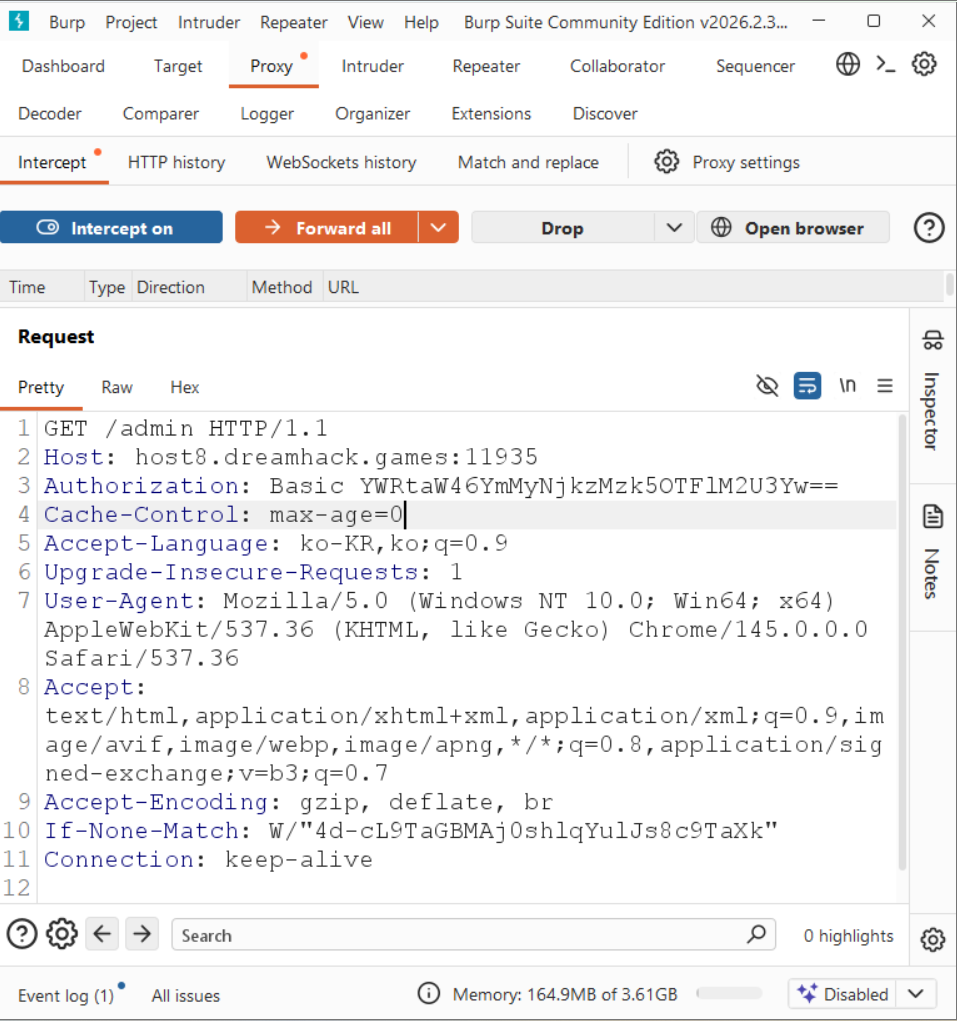This screenshot has width=957, height=1021.
Task: Toggle line wrap icon in request editor
Action: tap(807, 385)
